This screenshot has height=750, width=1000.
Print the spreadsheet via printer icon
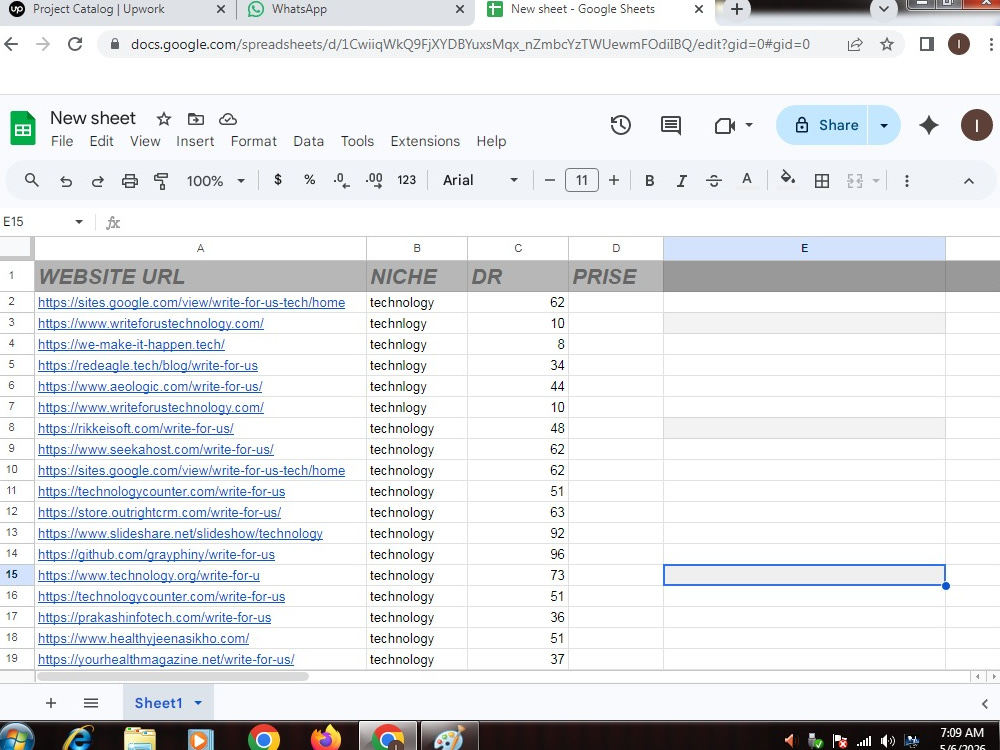pyautogui.click(x=129, y=181)
